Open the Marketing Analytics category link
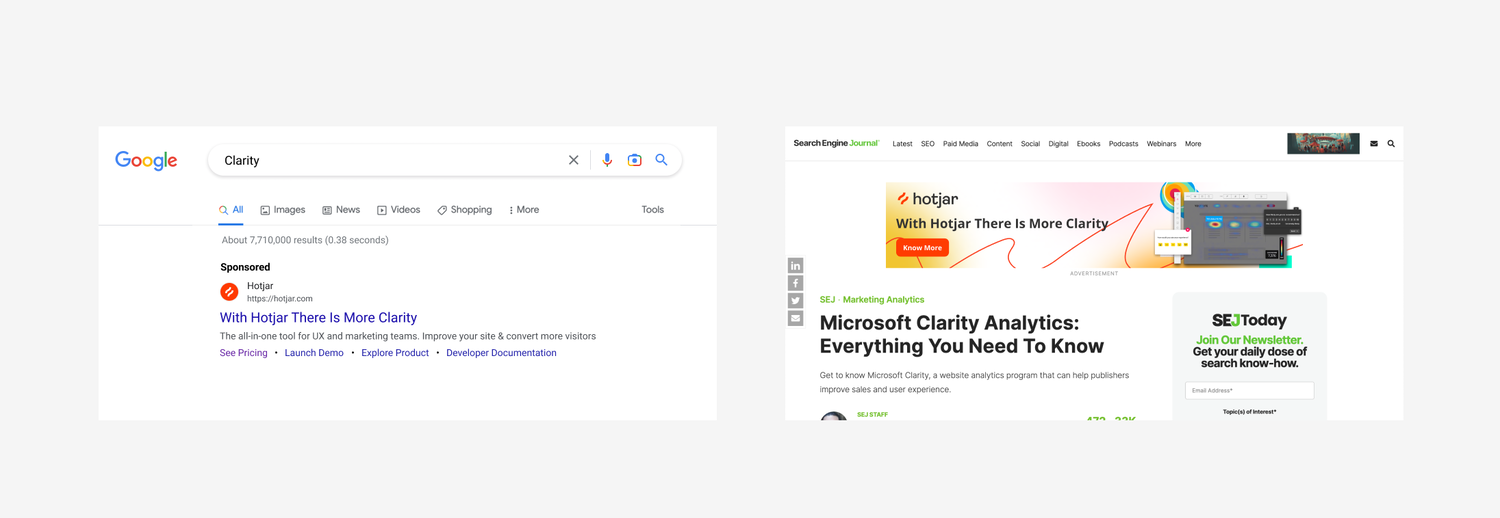The image size is (1500, 518). tap(884, 300)
